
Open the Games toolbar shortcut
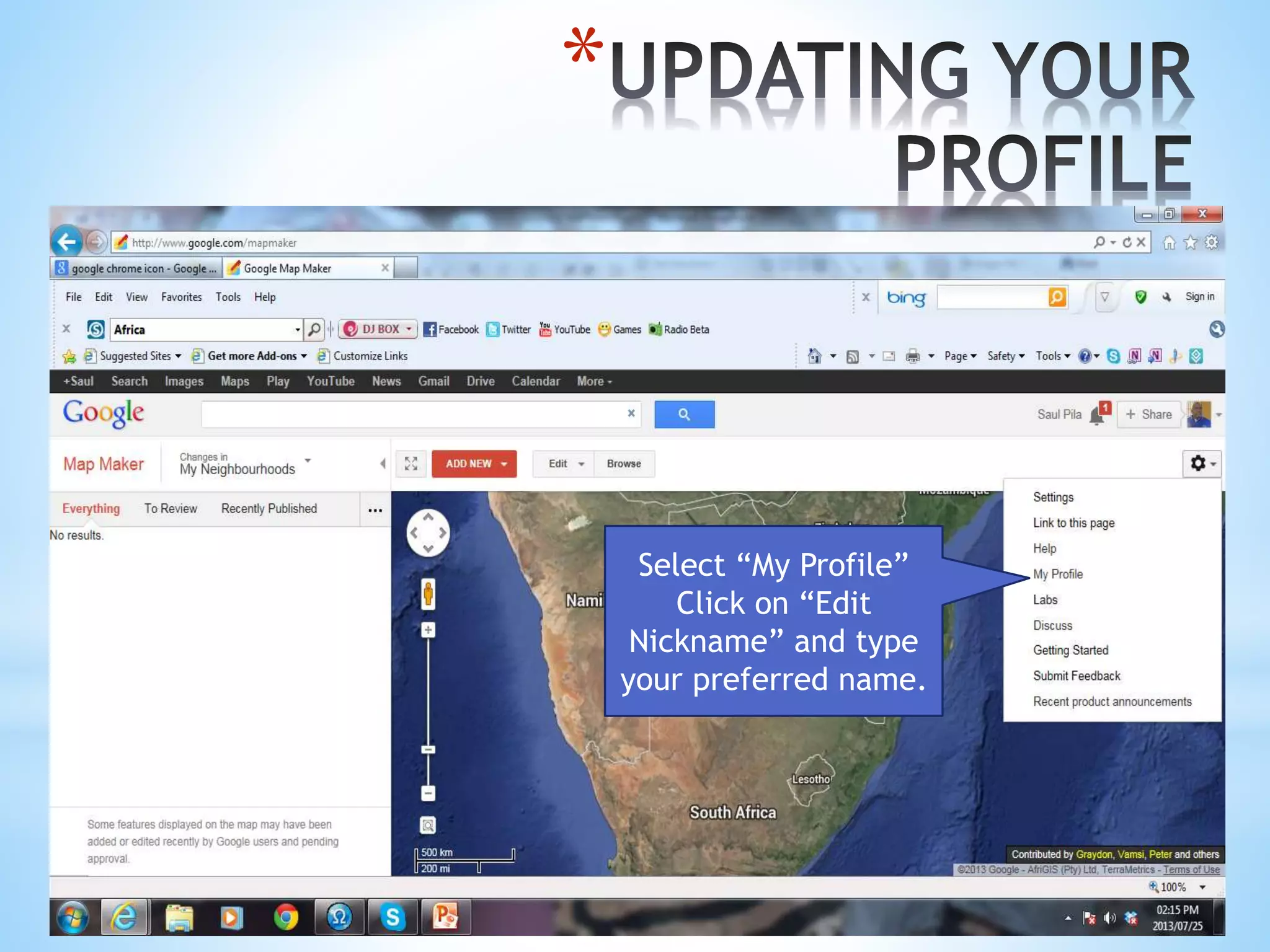point(619,330)
